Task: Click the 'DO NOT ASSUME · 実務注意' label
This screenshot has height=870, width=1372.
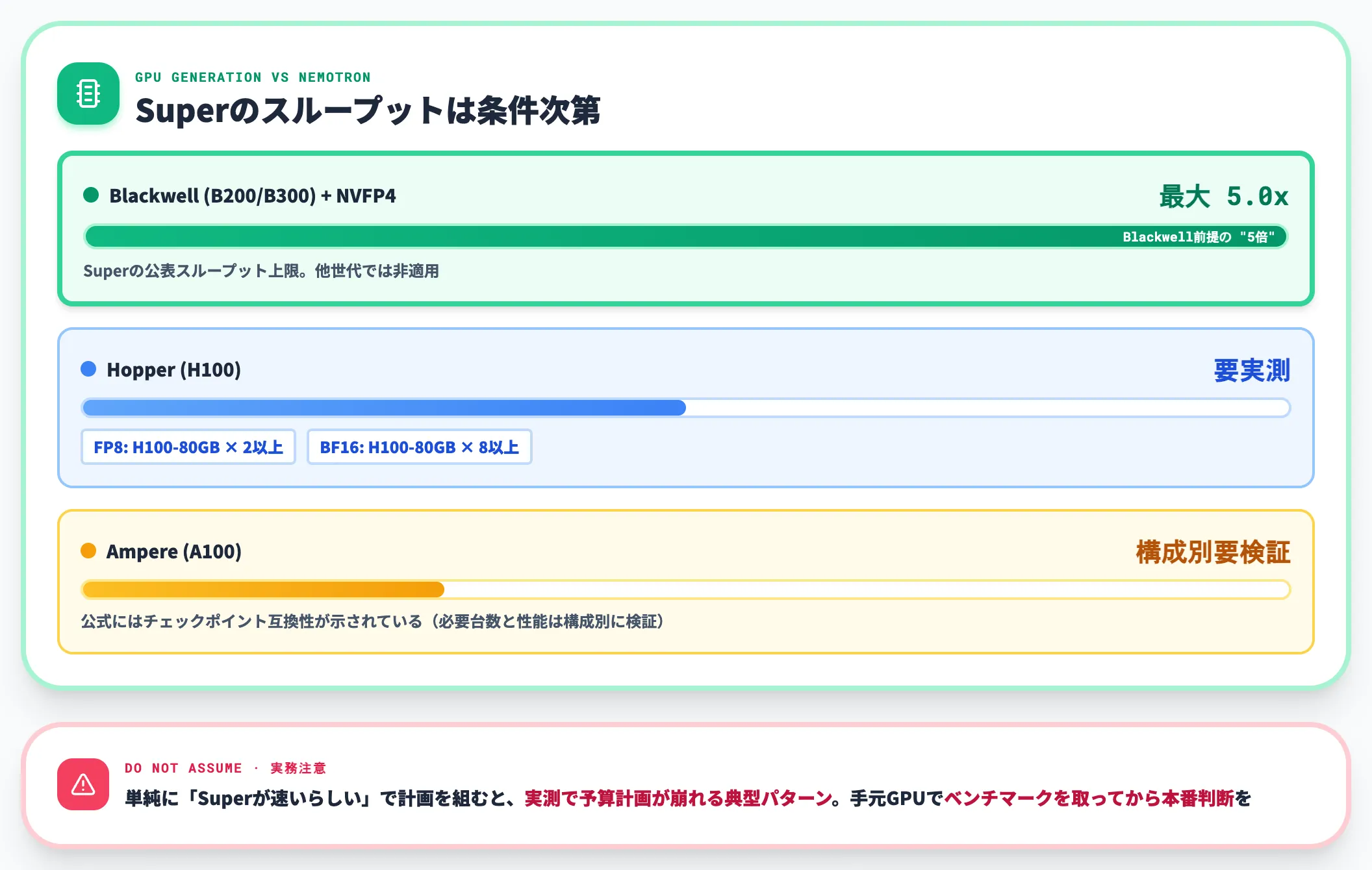Action: coord(225,768)
